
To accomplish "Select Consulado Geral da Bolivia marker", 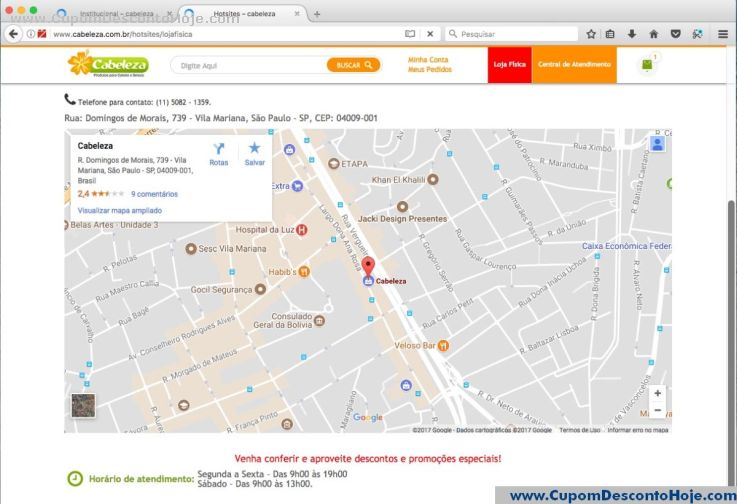I will point(319,321).
